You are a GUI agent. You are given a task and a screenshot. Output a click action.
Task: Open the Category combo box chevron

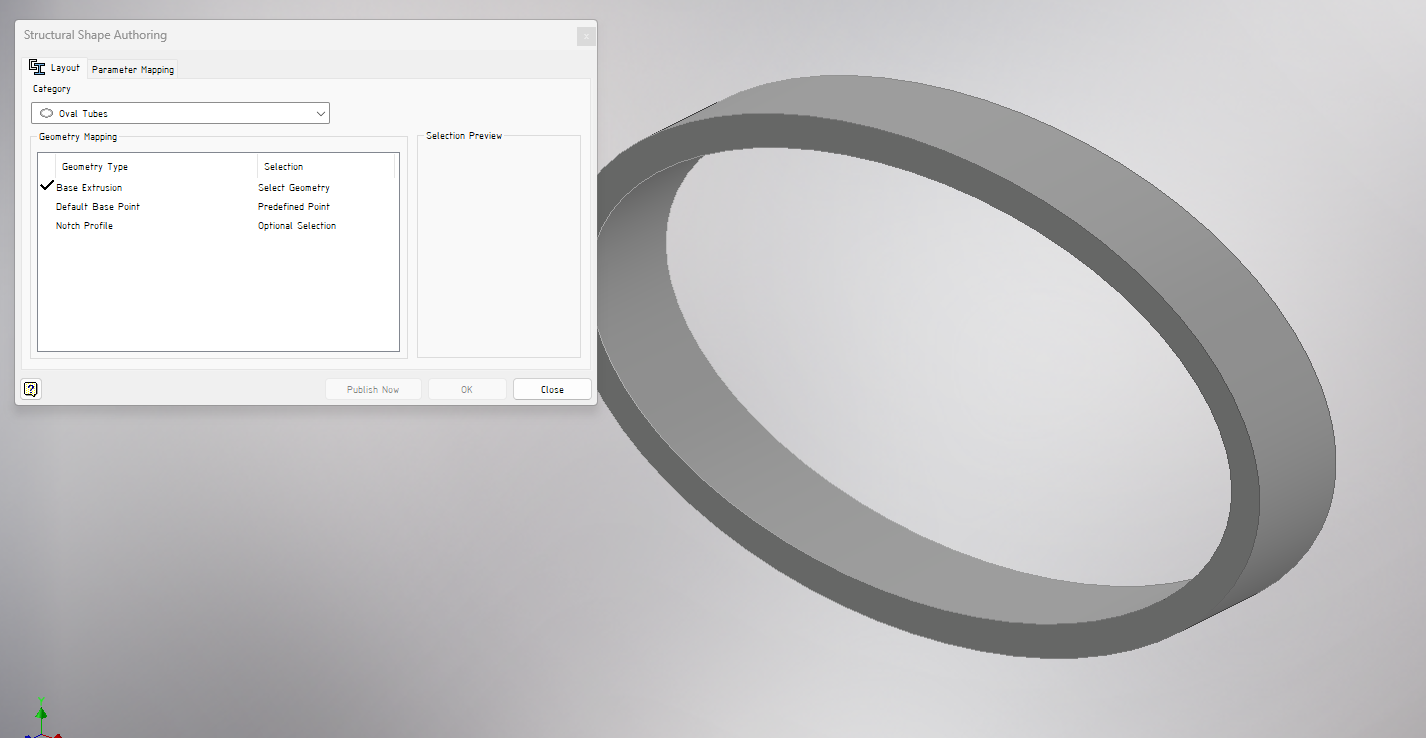[x=319, y=113]
